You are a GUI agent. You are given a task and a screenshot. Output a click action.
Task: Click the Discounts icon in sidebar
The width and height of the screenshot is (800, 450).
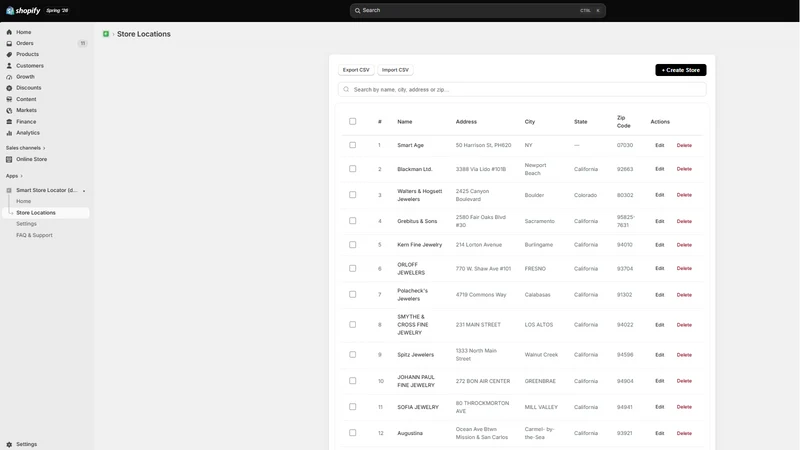click(x=9, y=88)
